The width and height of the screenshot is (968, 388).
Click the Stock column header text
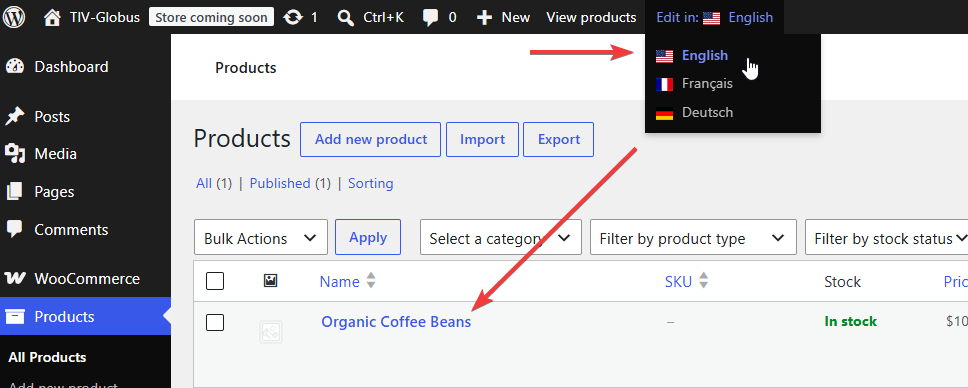pyautogui.click(x=842, y=282)
